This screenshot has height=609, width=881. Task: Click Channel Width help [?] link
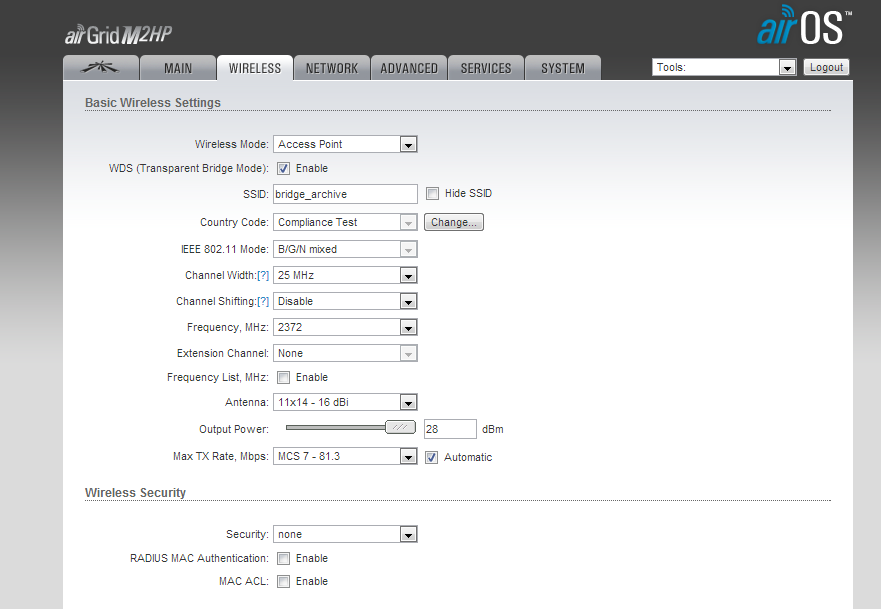click(263, 275)
